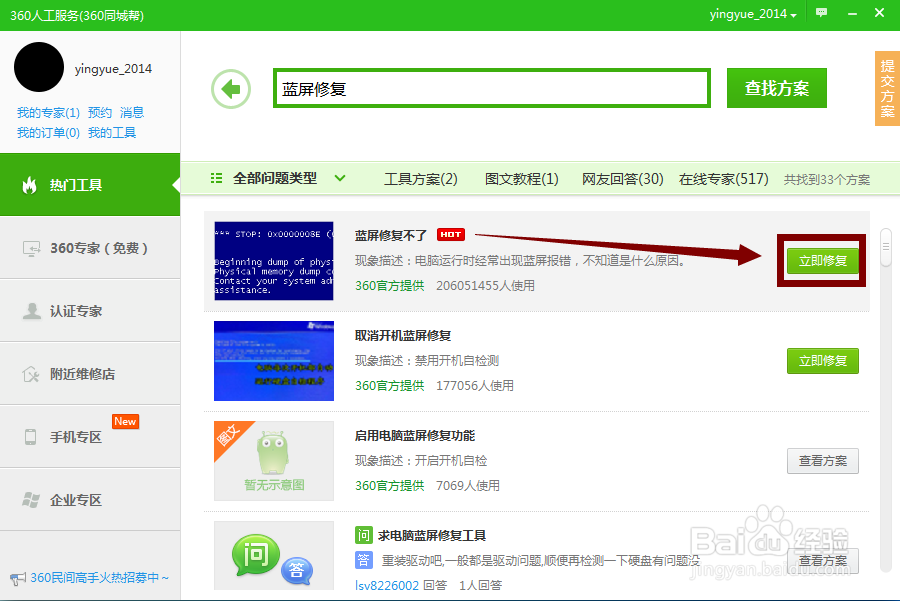Image resolution: width=900 pixels, height=601 pixels.
Task: Click the 蓝屏修复不了 title
Action: [x=391, y=235]
